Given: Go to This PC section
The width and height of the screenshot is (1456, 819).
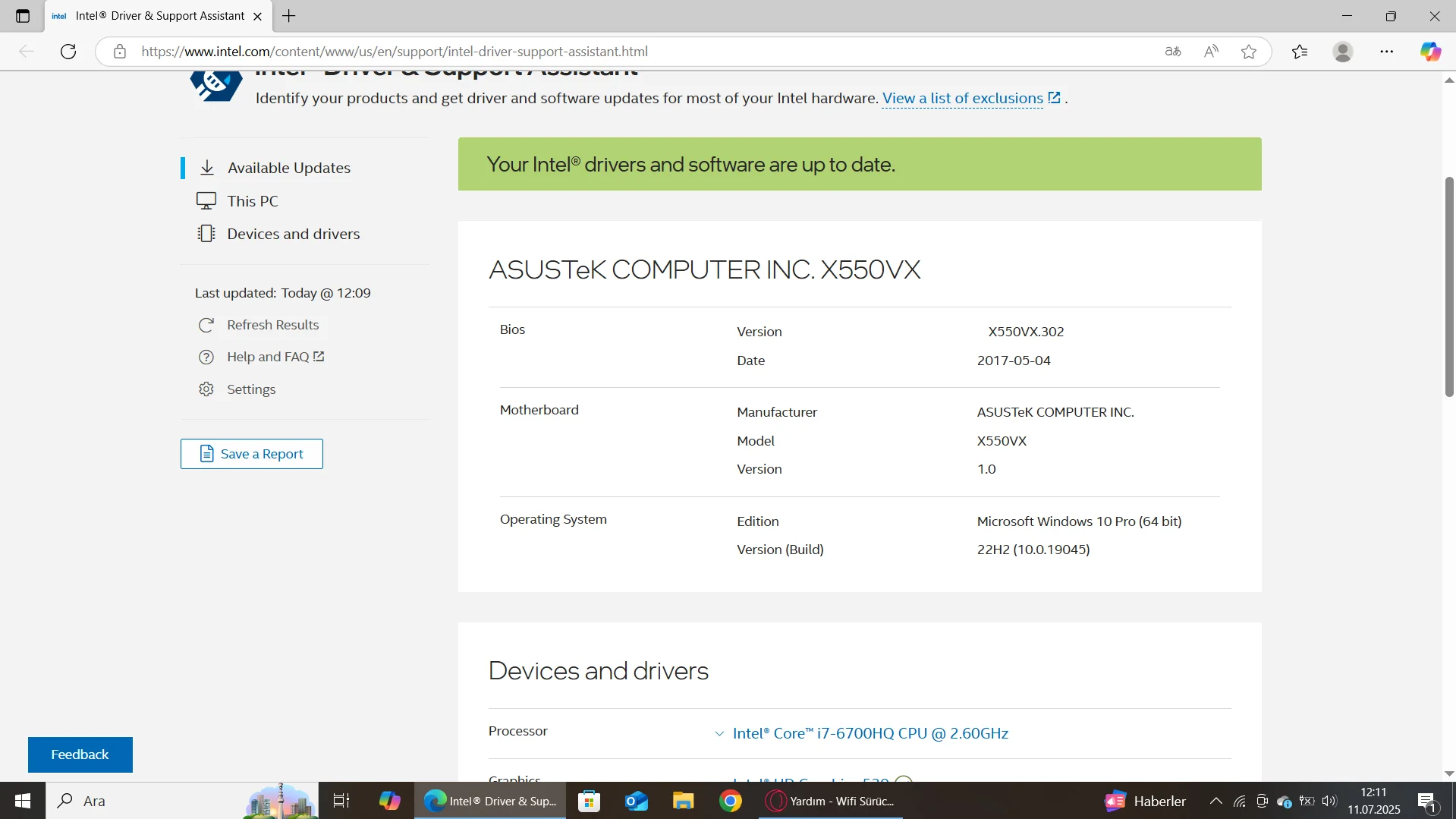Looking at the screenshot, I should (x=252, y=201).
